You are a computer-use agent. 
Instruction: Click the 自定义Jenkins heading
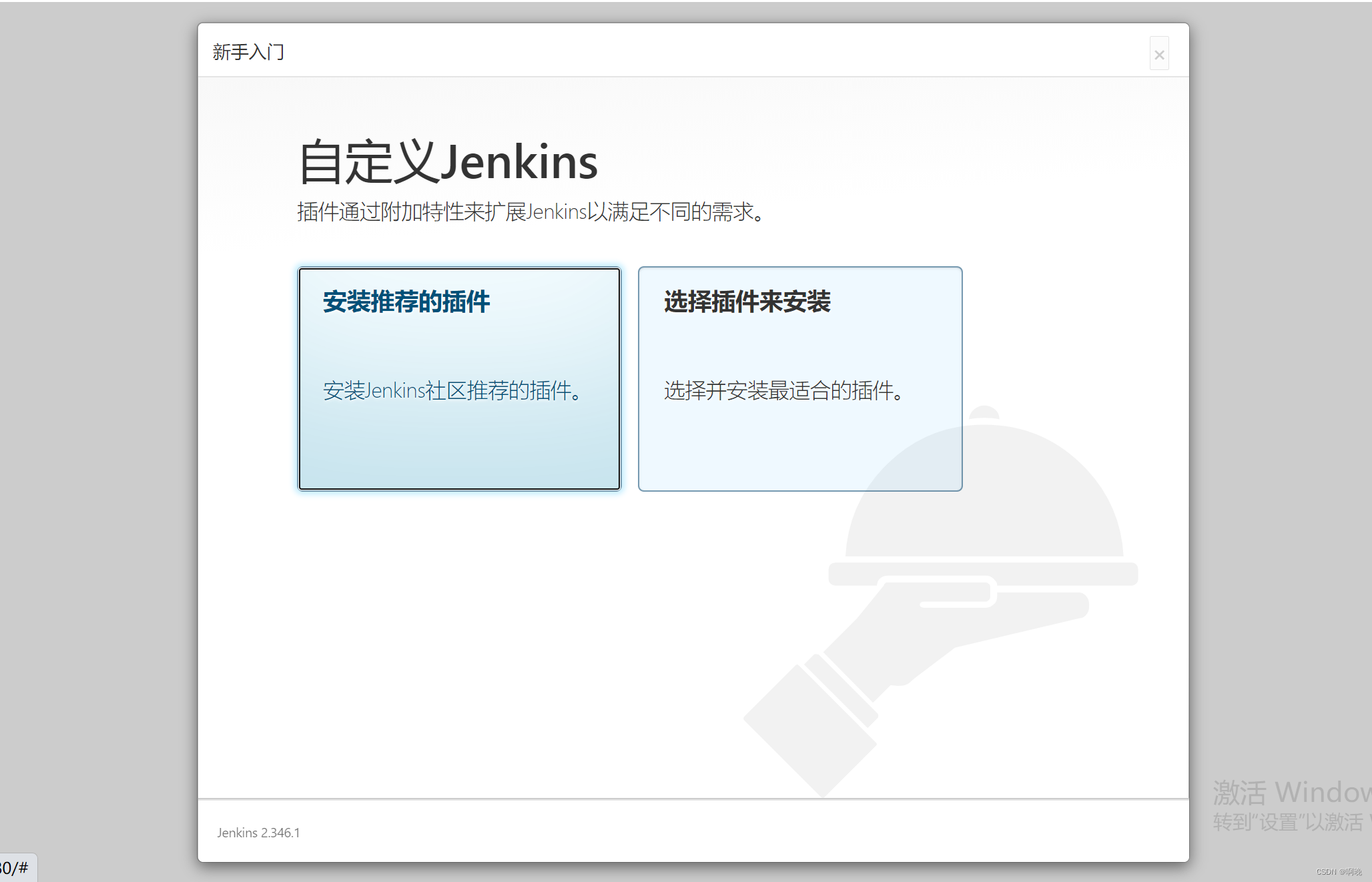448,162
